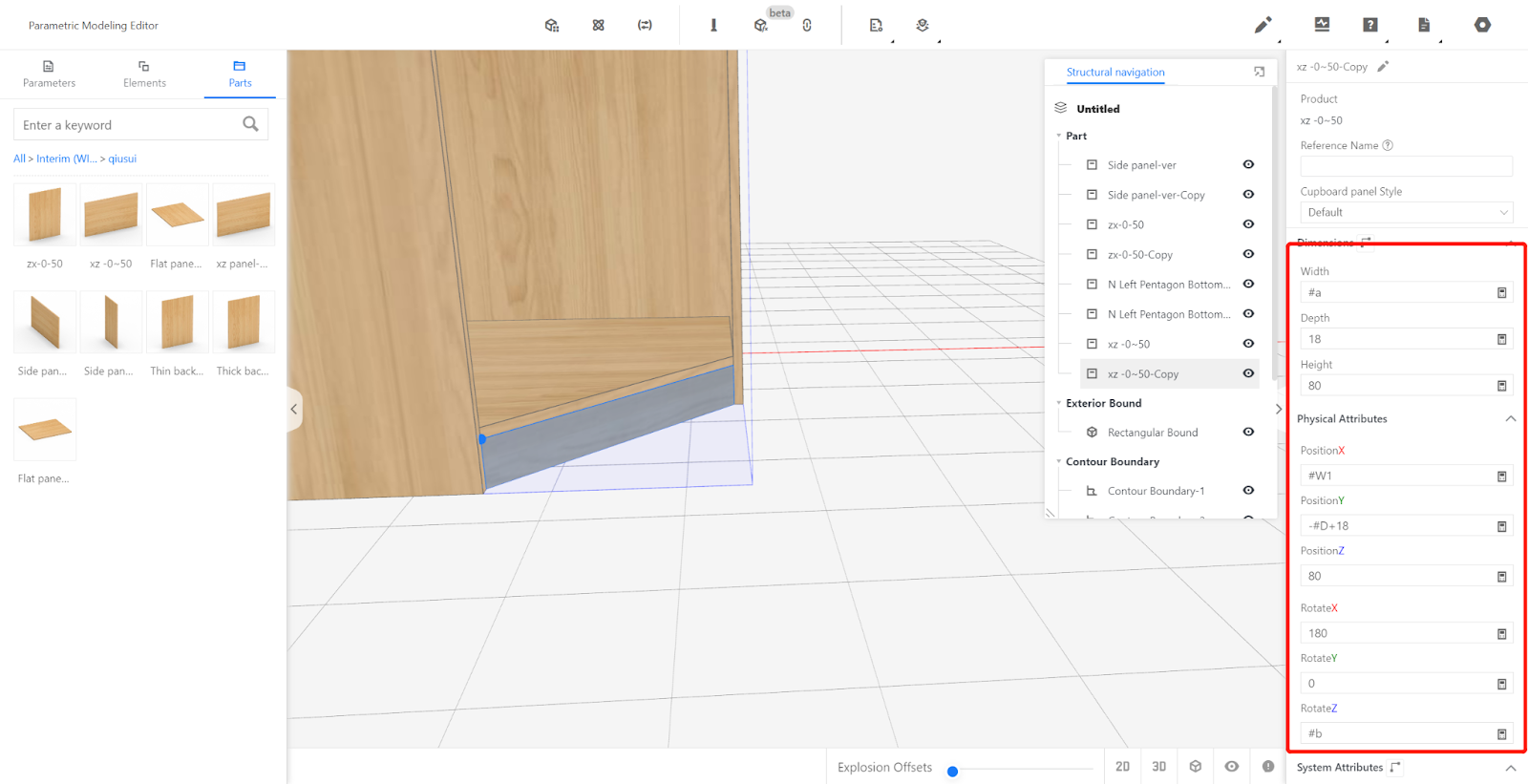The image size is (1528, 784).
Task: Open the help question mark icon
Action: [x=1369, y=25]
